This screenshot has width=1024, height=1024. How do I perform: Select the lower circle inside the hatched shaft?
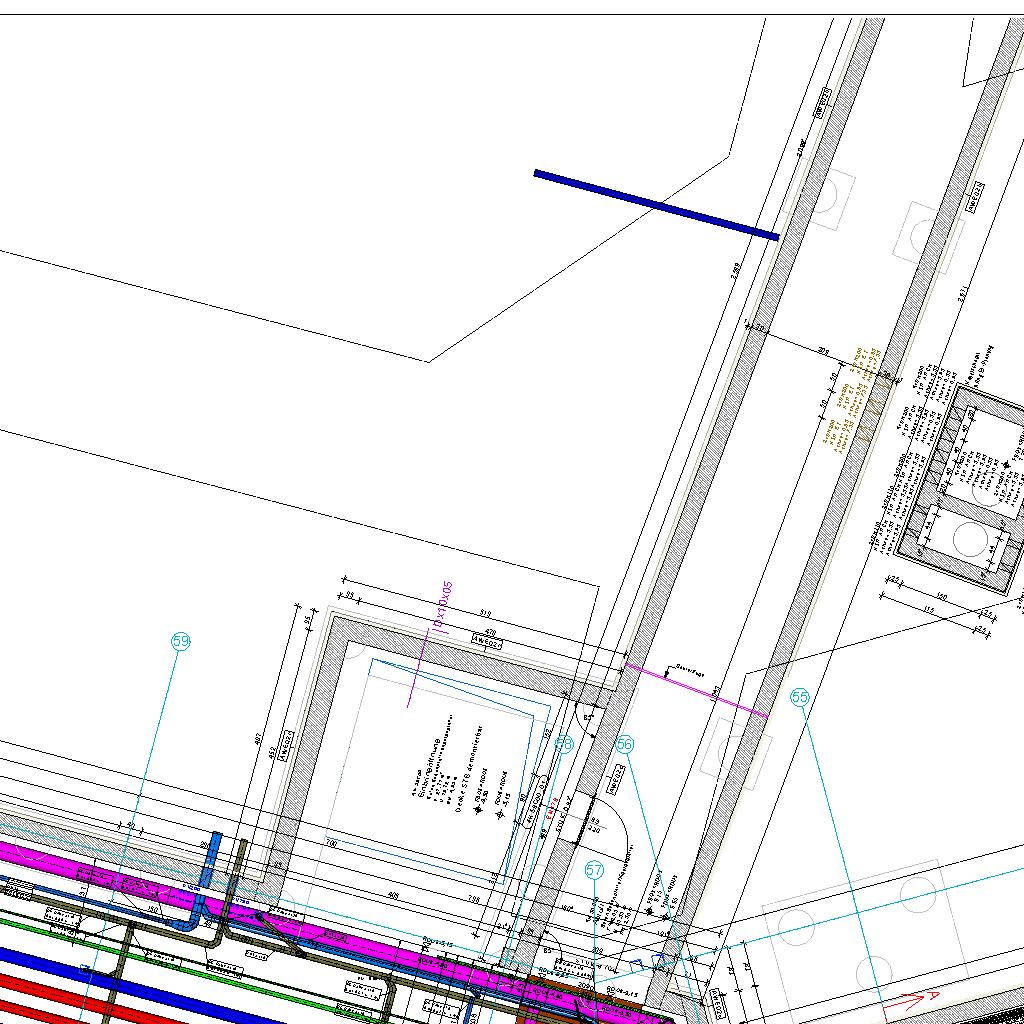coord(969,539)
